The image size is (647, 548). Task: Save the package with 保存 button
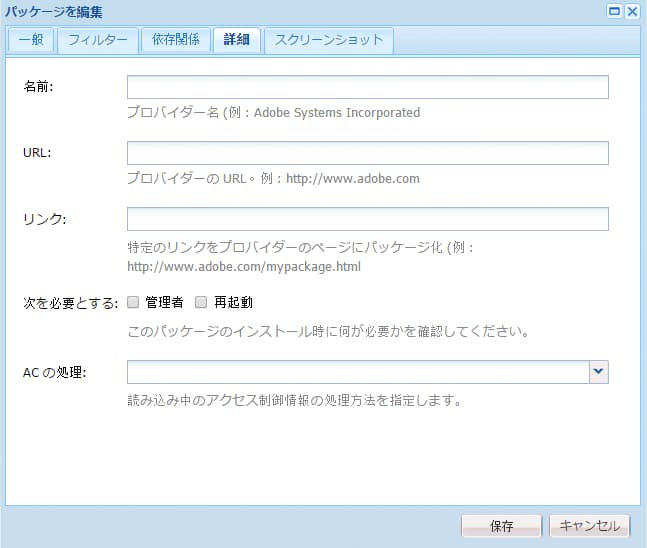(501, 526)
